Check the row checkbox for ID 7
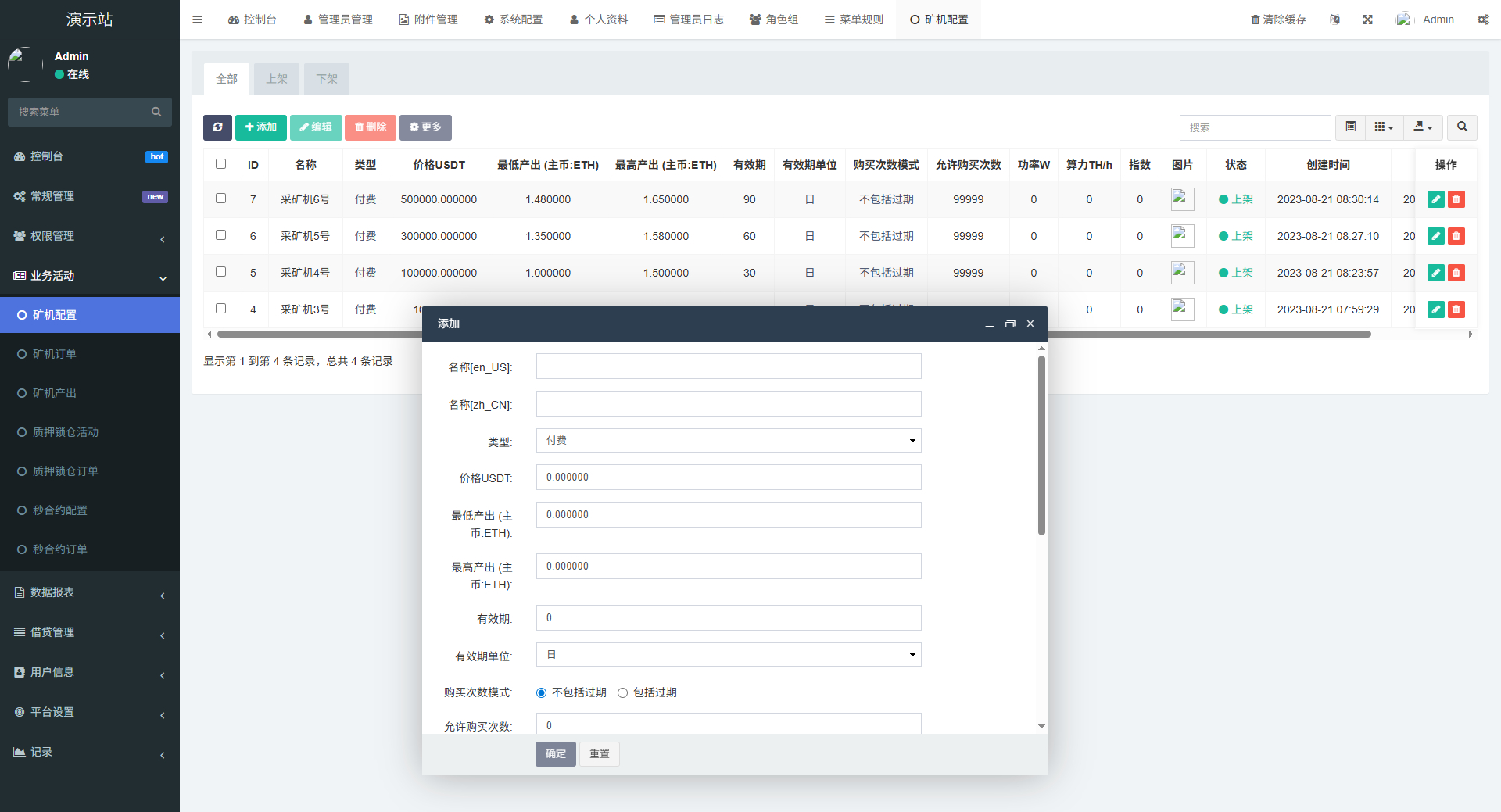Image resolution: width=1501 pixels, height=812 pixels. 220,198
